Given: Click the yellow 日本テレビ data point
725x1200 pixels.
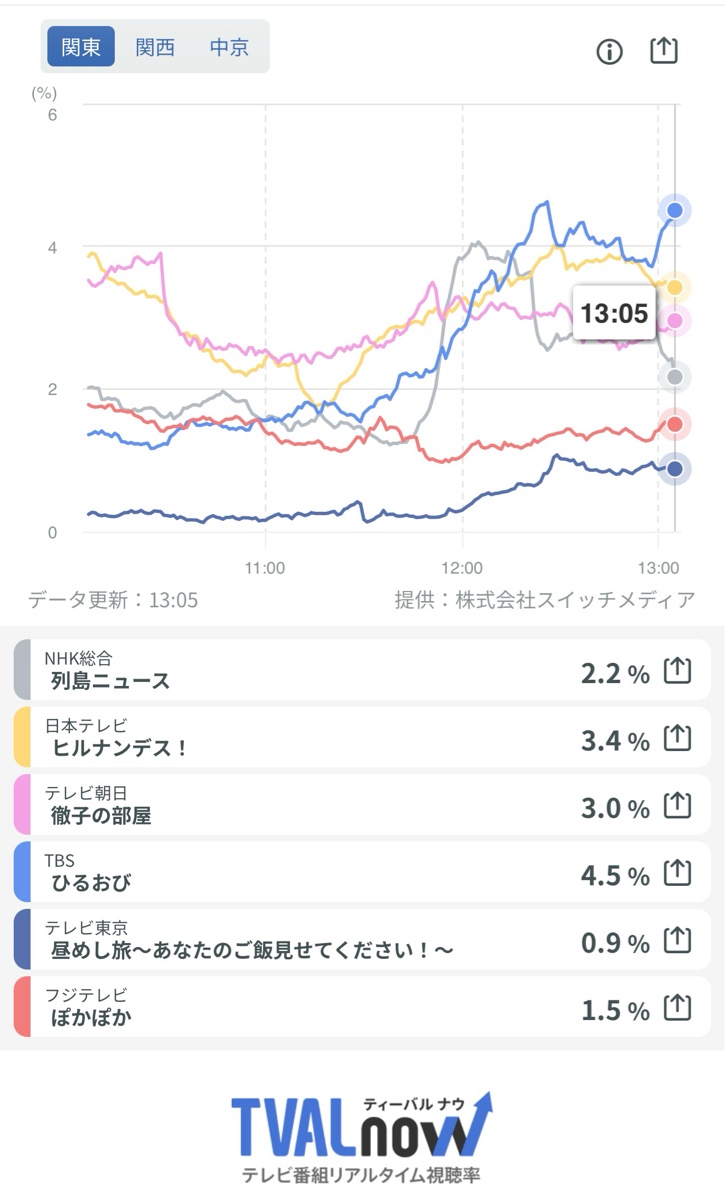Looking at the screenshot, I should pos(675,288).
